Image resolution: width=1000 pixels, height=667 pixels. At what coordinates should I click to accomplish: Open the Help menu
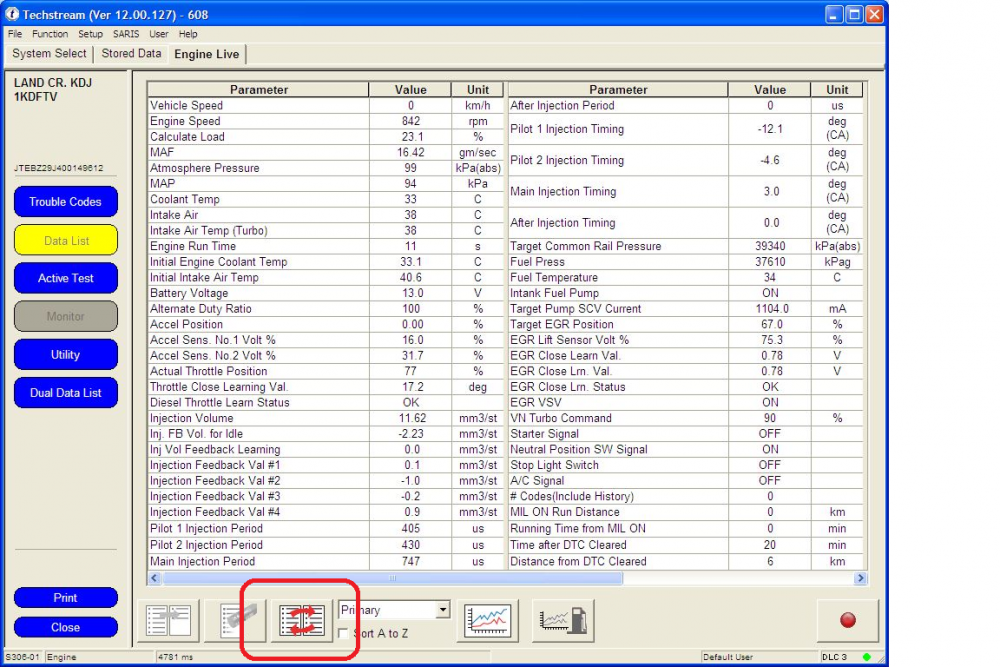pyautogui.click(x=188, y=34)
